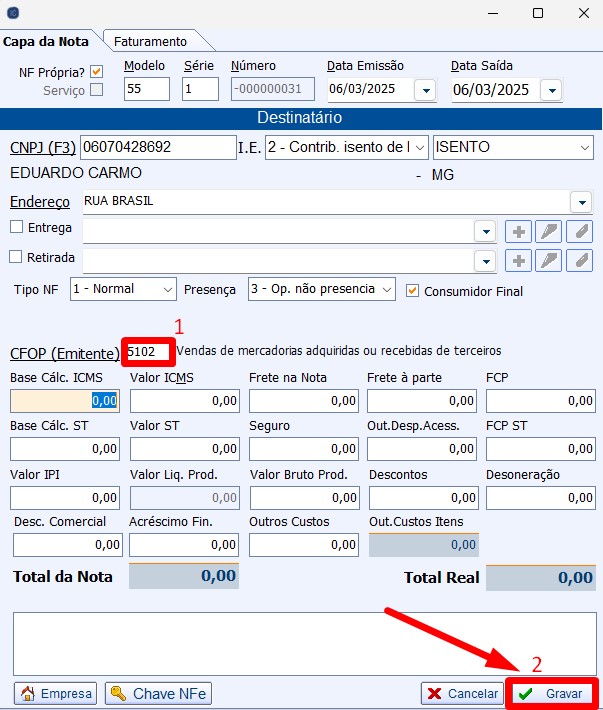Toggle the NF Própria checkbox
Image resolution: width=603 pixels, height=710 pixels.
coord(97,72)
